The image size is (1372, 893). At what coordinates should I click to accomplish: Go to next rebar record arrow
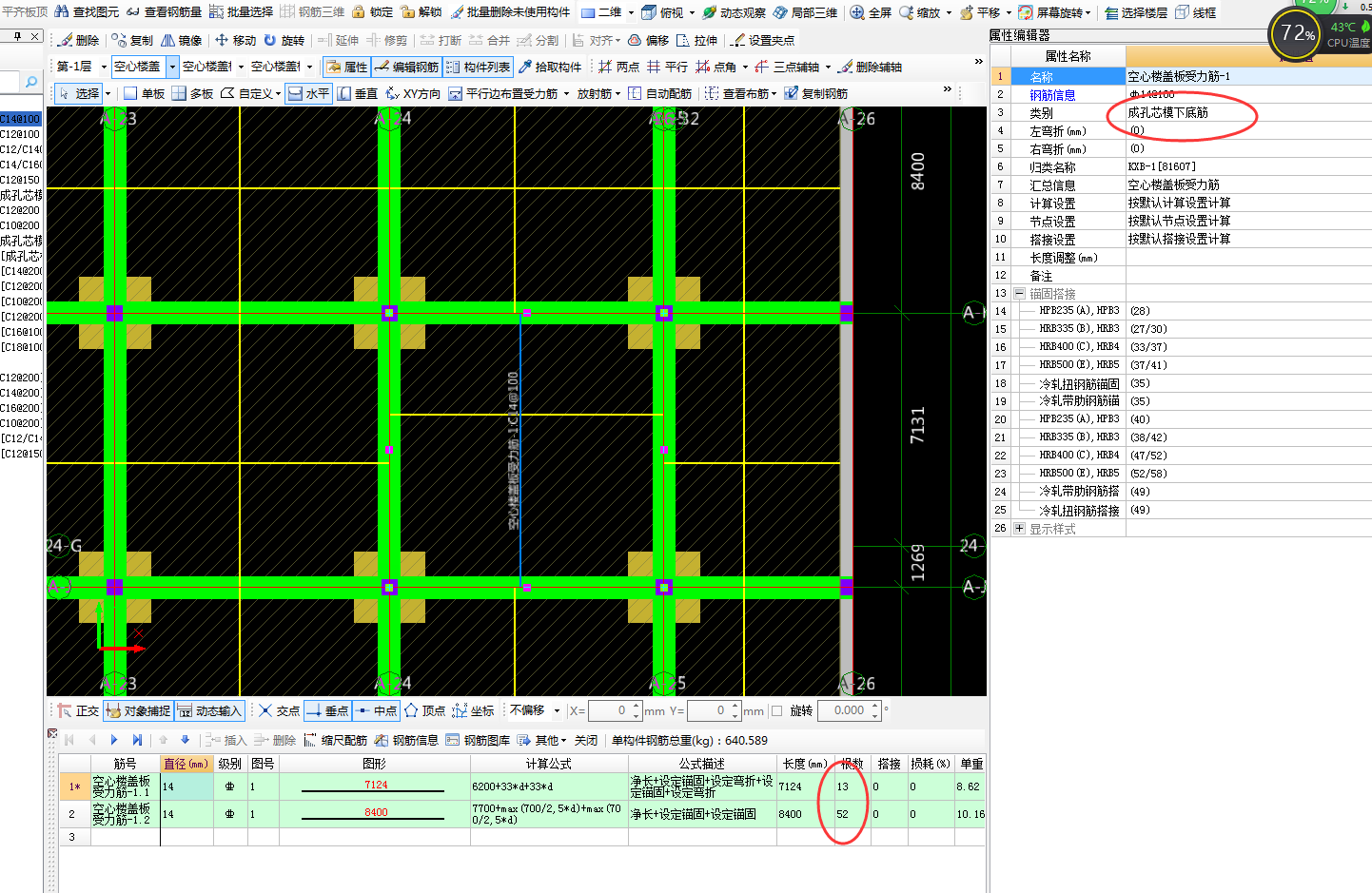coord(114,740)
